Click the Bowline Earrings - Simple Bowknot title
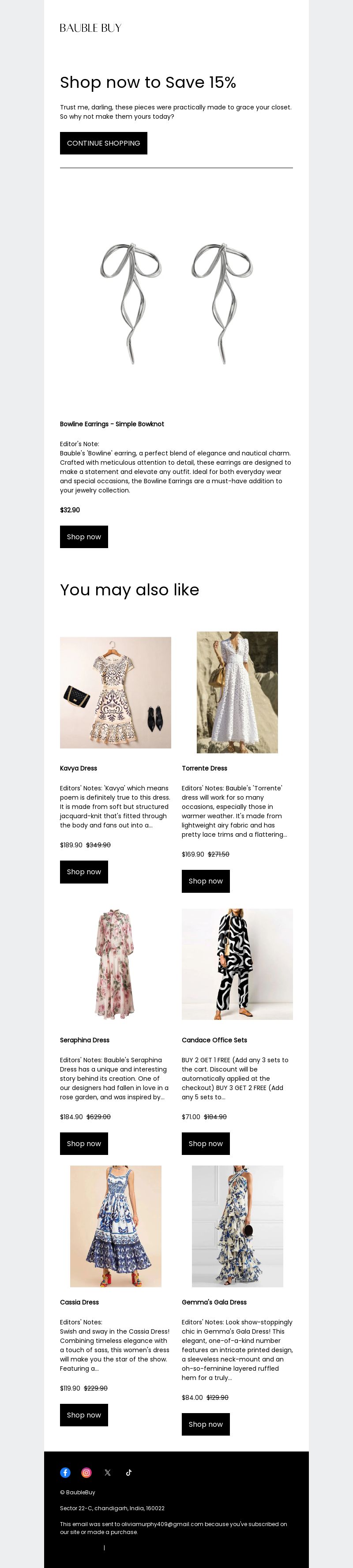This screenshot has width=353, height=1568. coord(112,424)
